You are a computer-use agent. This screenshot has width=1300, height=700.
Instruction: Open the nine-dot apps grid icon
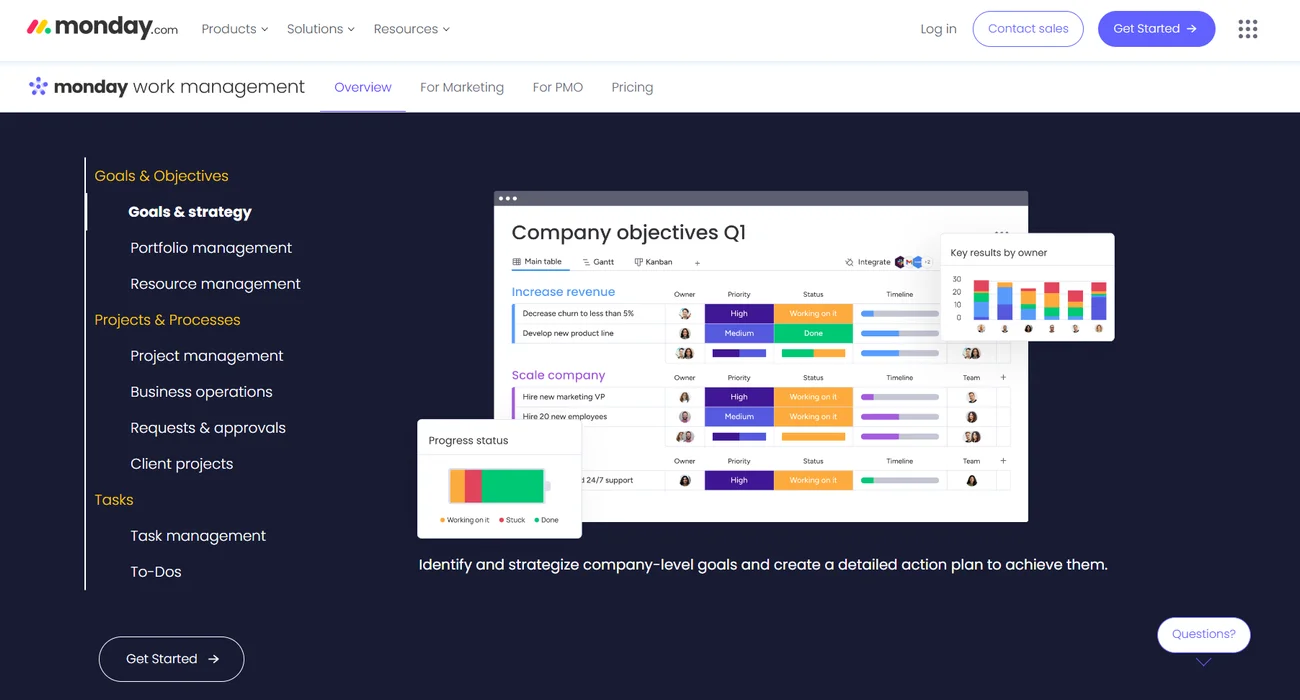click(x=1247, y=29)
